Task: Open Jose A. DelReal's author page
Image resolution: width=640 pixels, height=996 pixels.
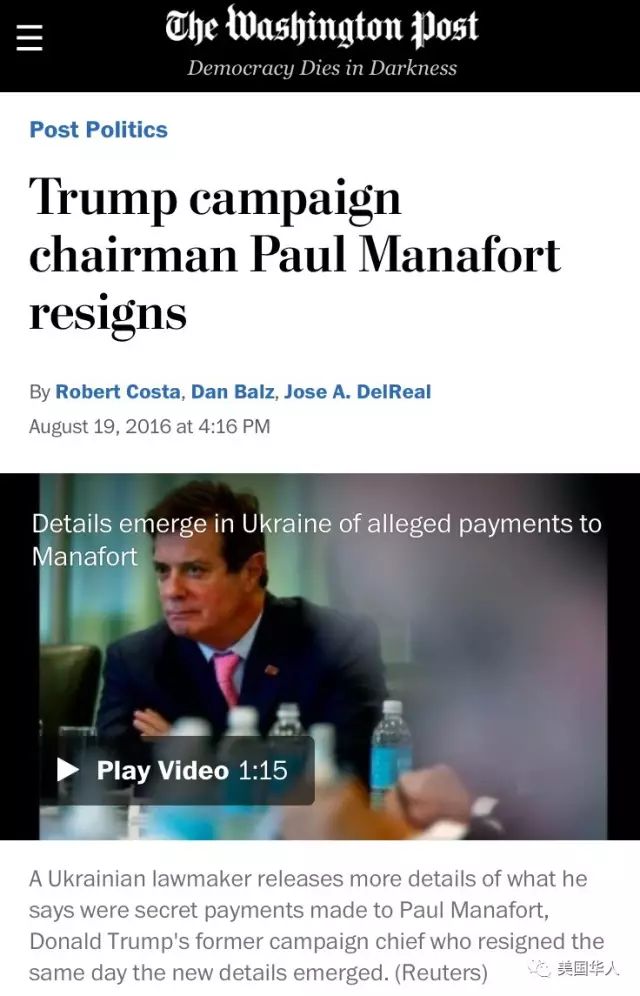Action: [357, 391]
